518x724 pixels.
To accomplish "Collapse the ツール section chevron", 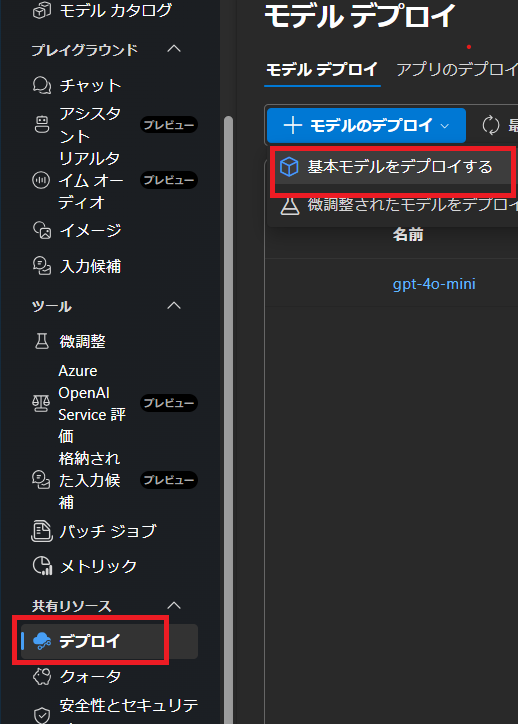I will (x=174, y=305).
